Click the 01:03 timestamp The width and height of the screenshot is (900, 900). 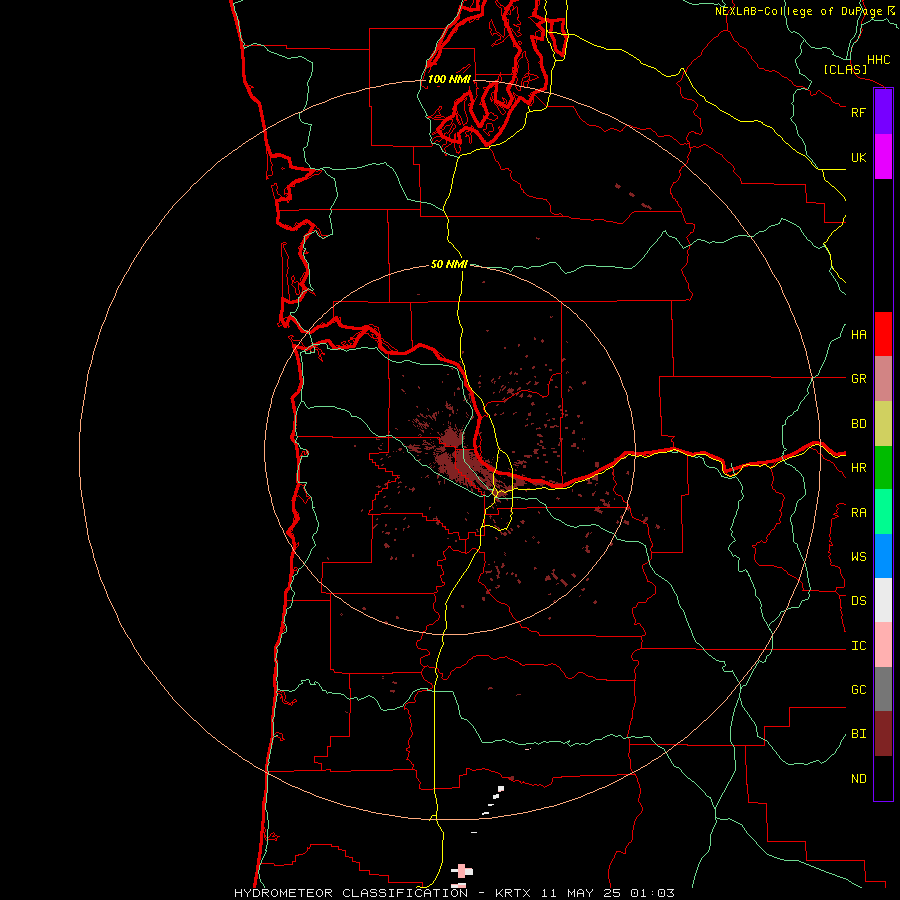coord(652,893)
